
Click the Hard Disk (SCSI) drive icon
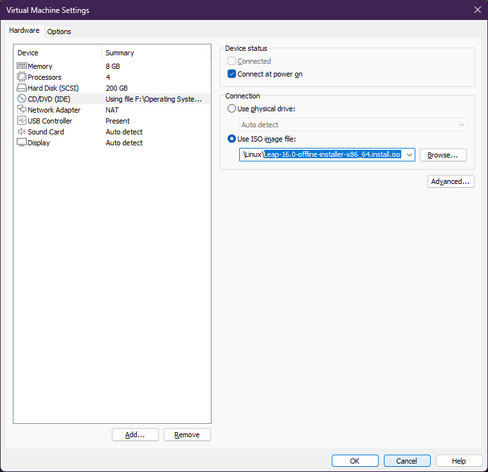(21, 88)
